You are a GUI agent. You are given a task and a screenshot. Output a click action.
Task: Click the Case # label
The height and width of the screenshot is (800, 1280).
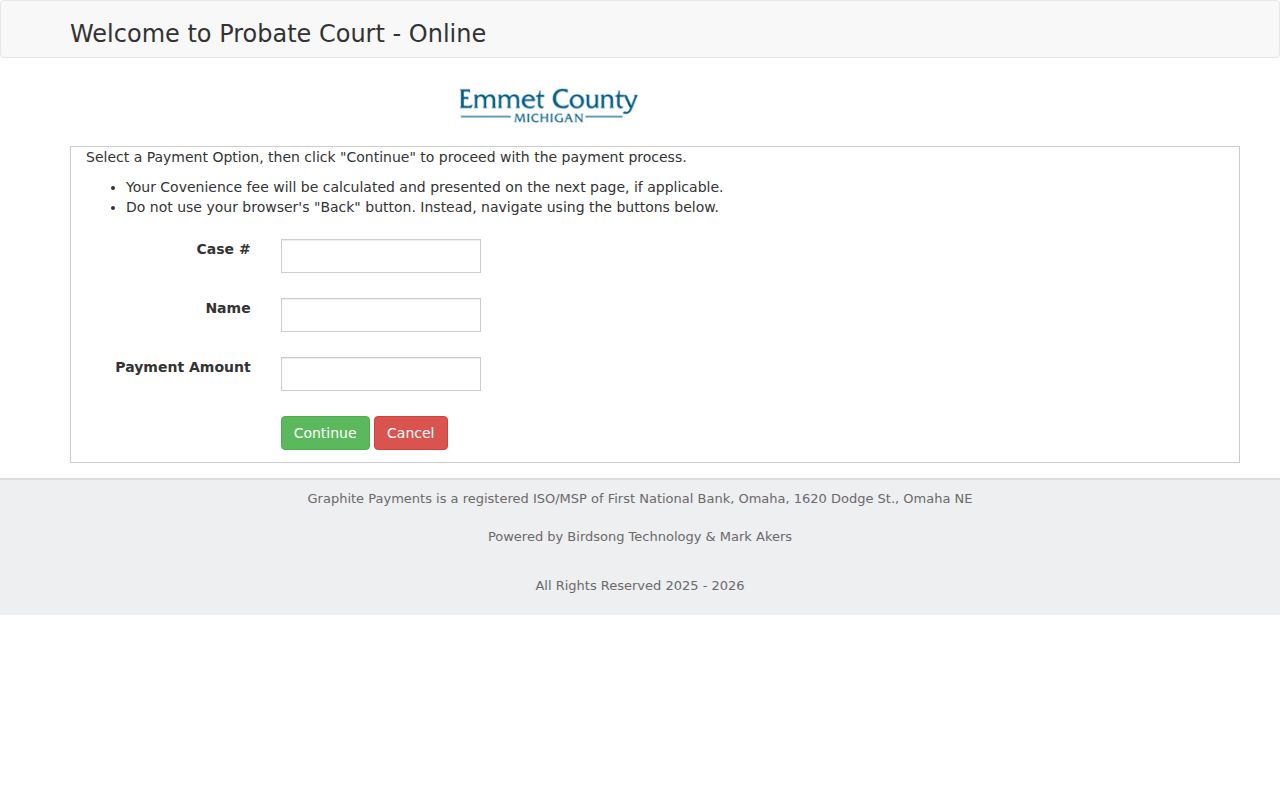point(223,249)
